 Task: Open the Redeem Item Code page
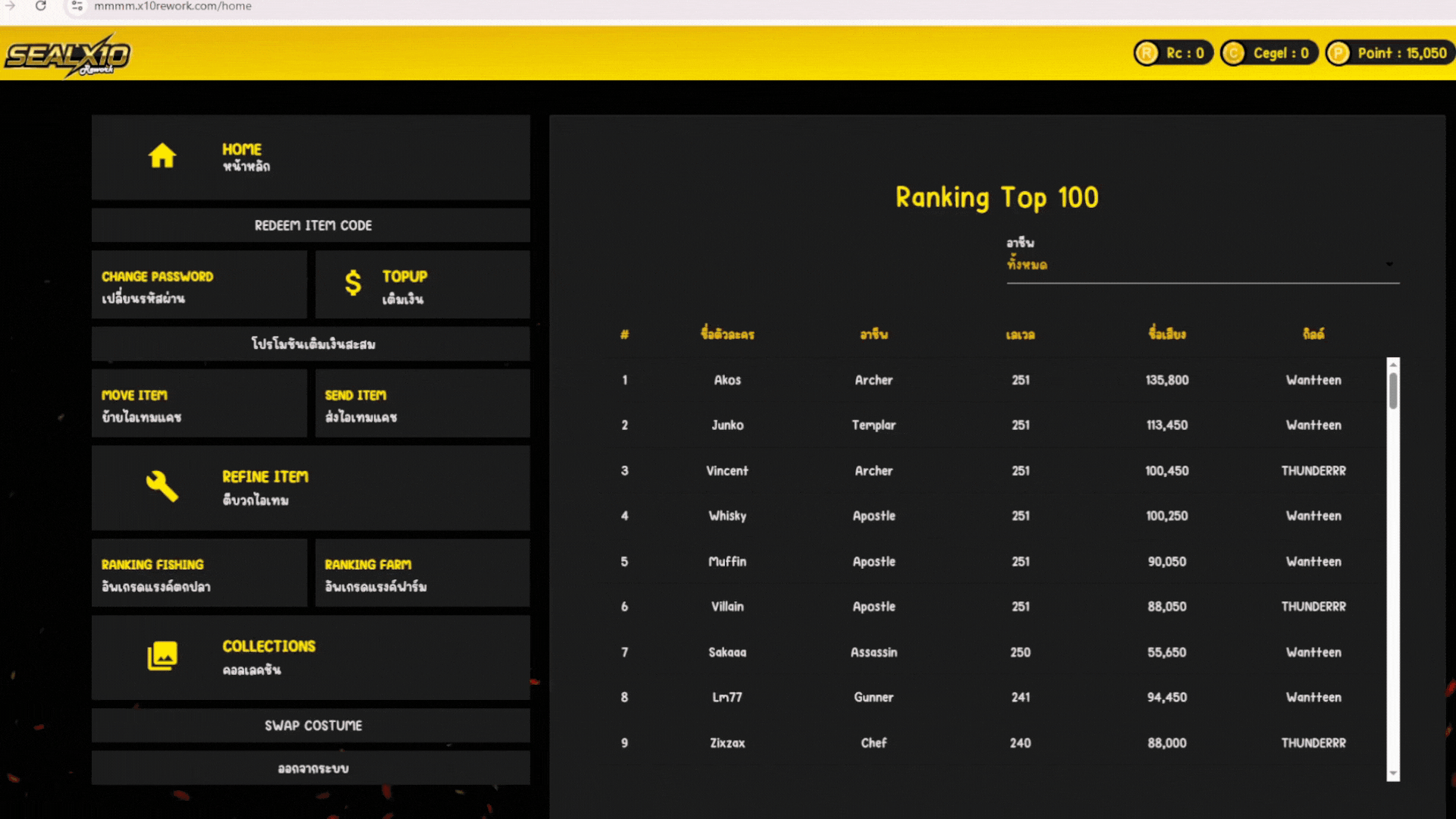[311, 225]
